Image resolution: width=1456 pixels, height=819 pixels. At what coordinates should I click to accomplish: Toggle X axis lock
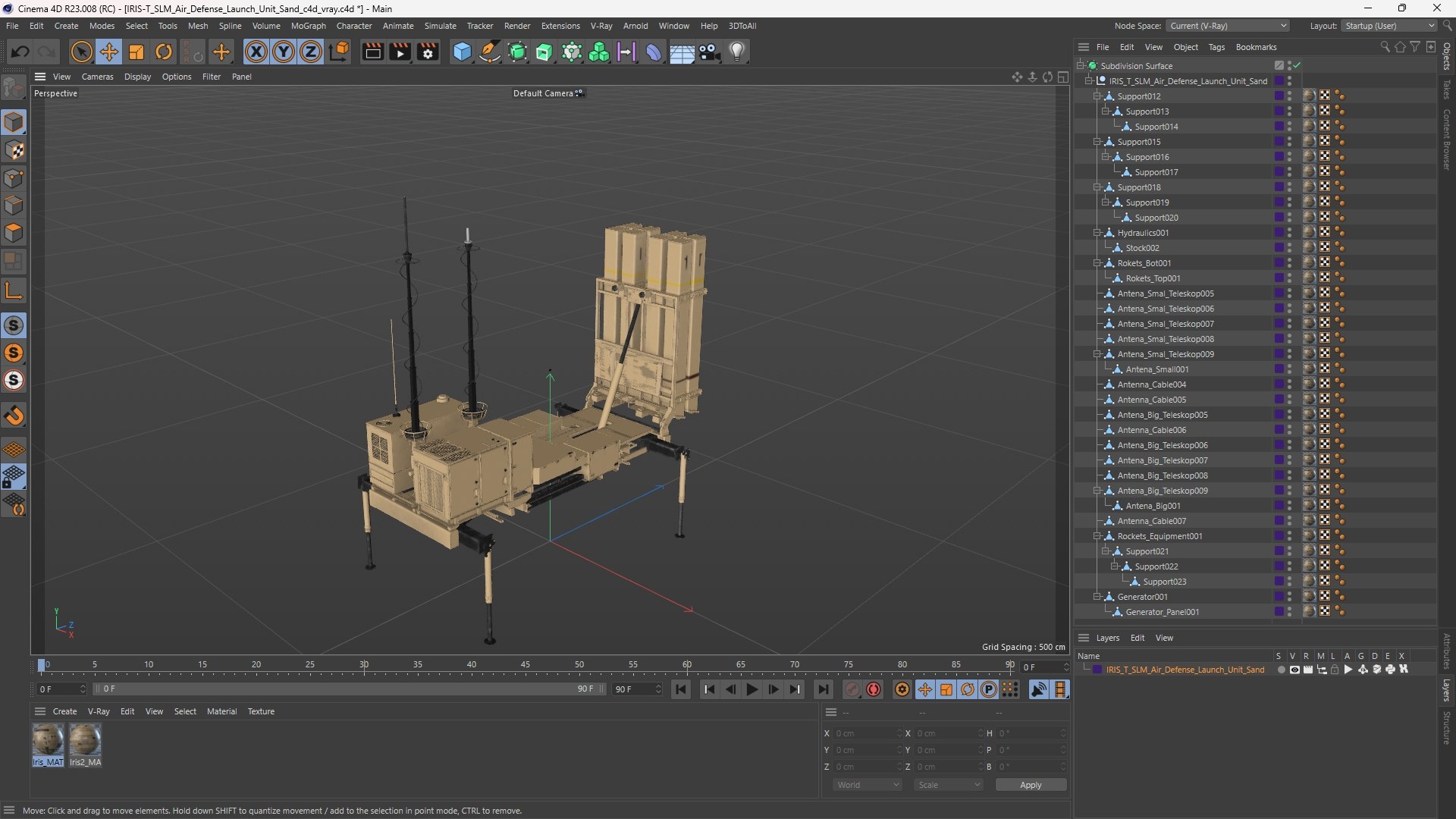256,52
